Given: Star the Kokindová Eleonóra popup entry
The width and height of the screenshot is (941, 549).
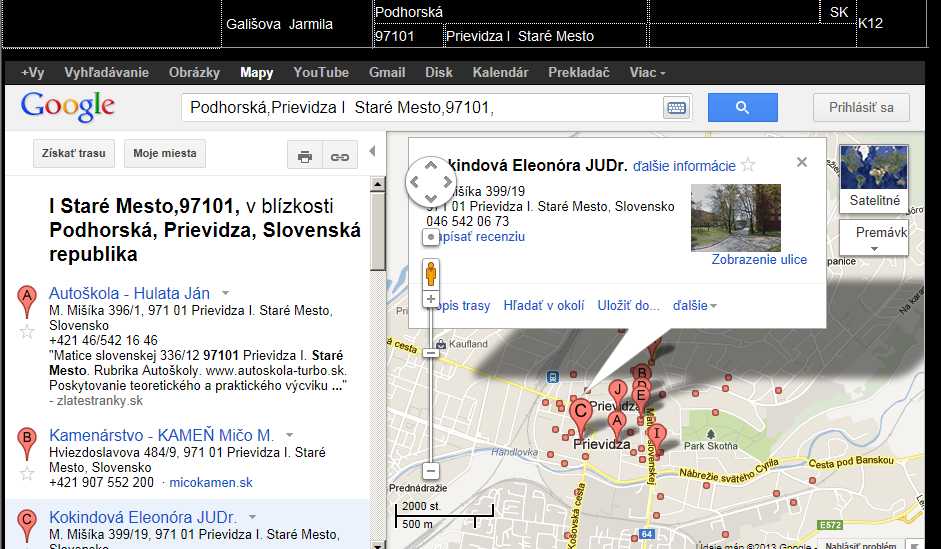Looking at the screenshot, I should click(x=748, y=164).
